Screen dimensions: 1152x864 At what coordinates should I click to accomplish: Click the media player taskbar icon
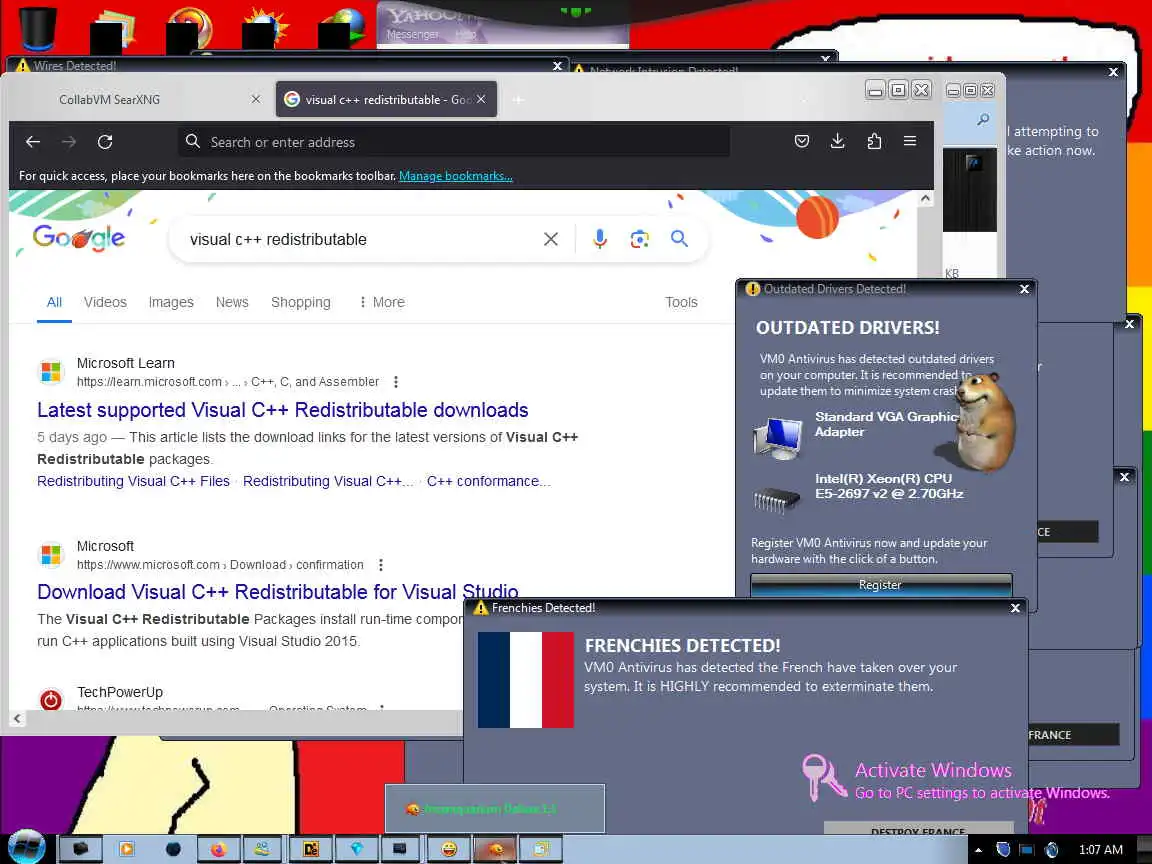(x=126, y=849)
